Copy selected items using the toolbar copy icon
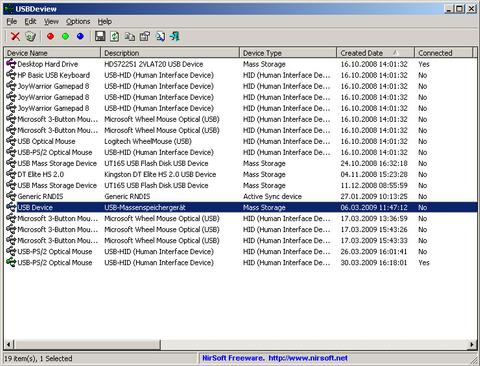480x366 pixels. coord(130,36)
